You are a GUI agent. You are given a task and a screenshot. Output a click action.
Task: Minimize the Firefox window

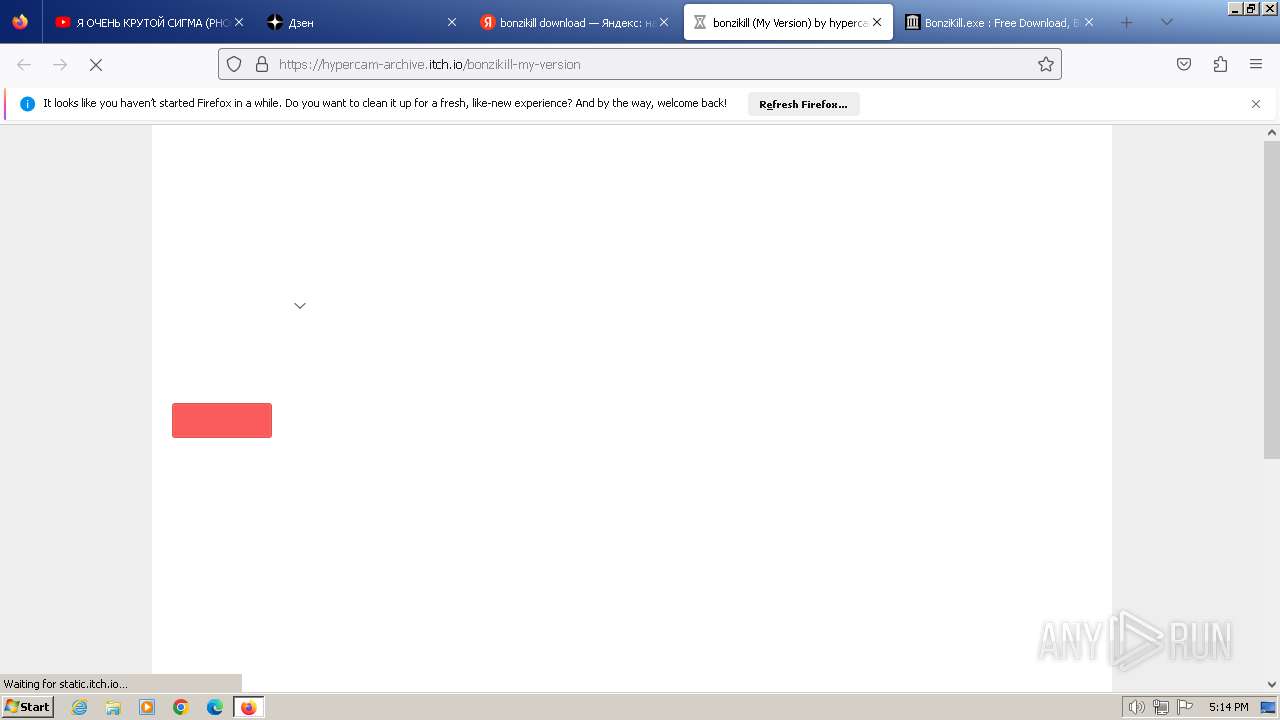point(1235,8)
